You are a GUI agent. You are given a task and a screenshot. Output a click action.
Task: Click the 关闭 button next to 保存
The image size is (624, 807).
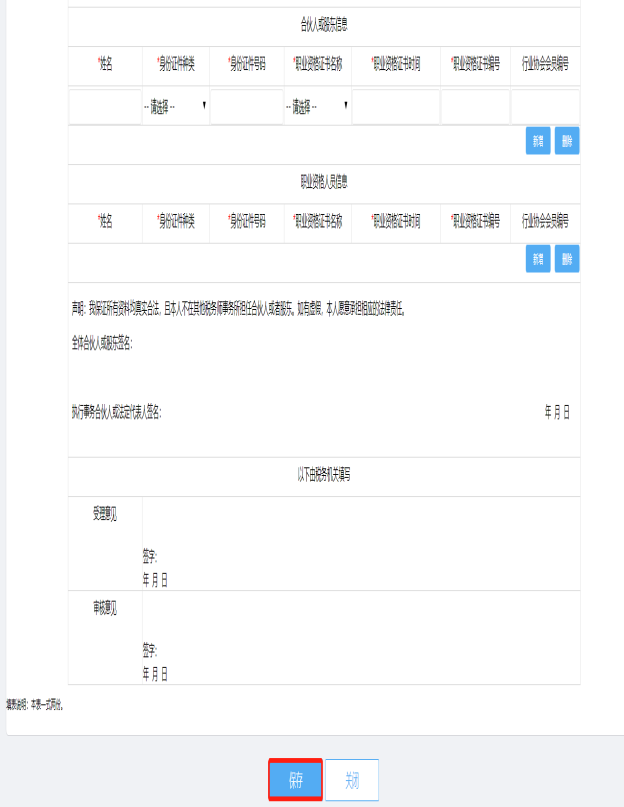click(352, 780)
